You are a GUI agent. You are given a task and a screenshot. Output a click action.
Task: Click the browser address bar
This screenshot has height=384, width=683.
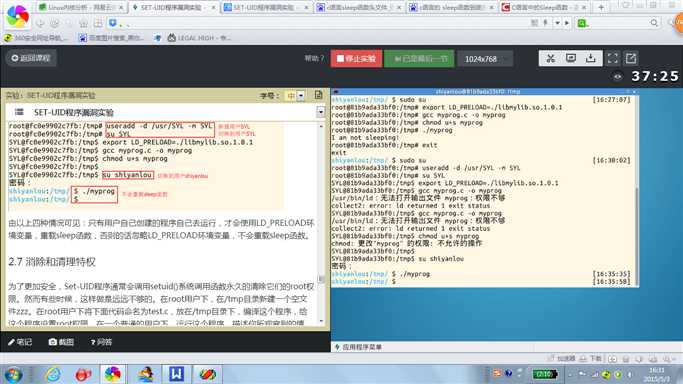(x=322, y=23)
